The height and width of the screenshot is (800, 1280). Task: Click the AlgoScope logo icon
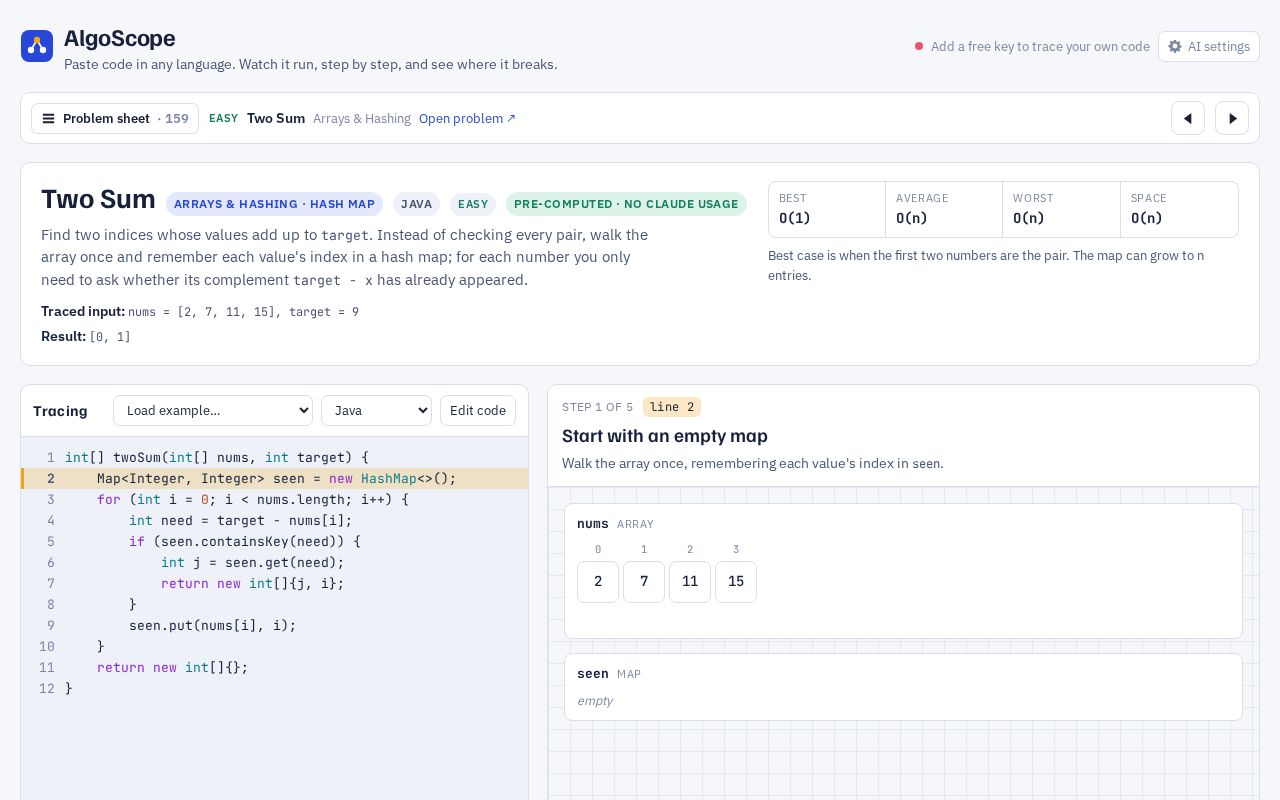point(37,46)
